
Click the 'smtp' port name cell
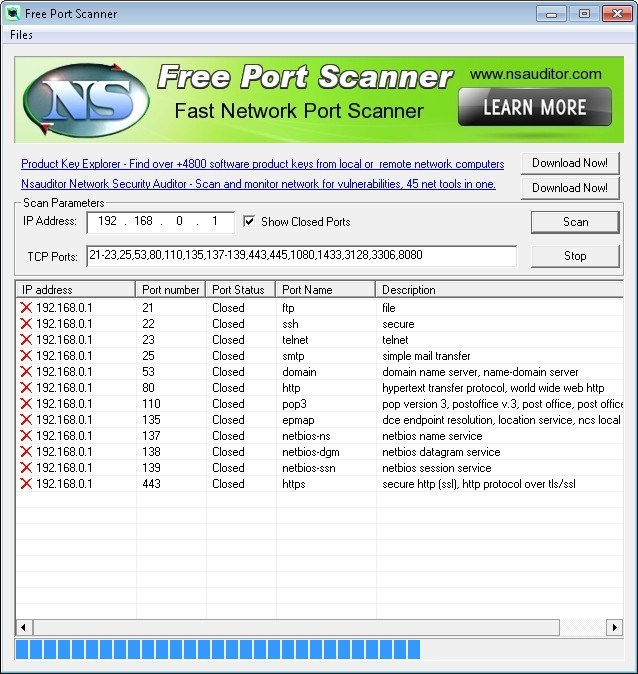click(293, 356)
